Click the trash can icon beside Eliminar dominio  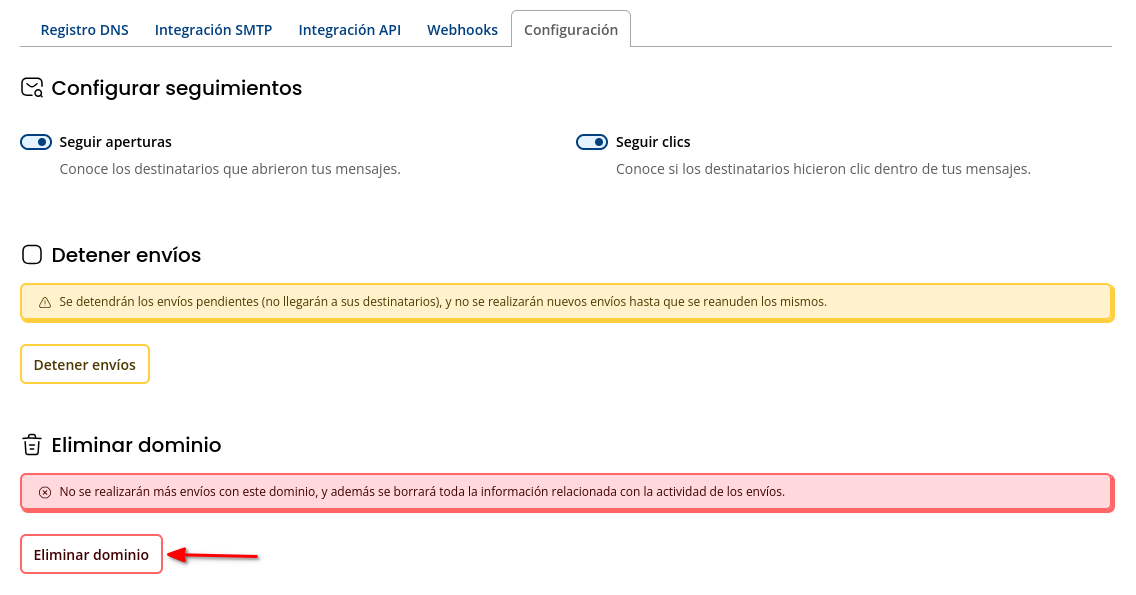click(x=32, y=445)
